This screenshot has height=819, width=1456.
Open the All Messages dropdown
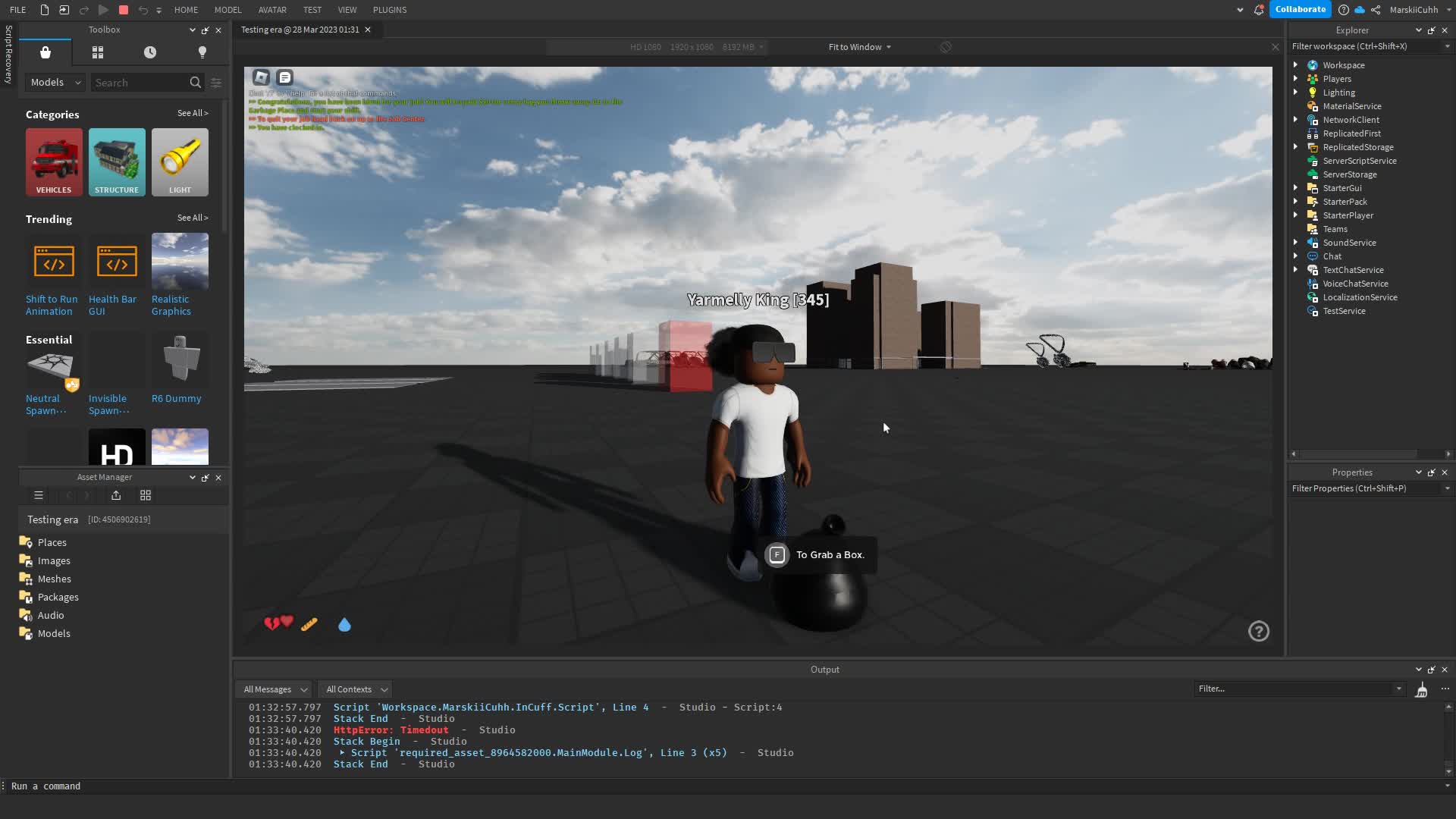pos(275,689)
